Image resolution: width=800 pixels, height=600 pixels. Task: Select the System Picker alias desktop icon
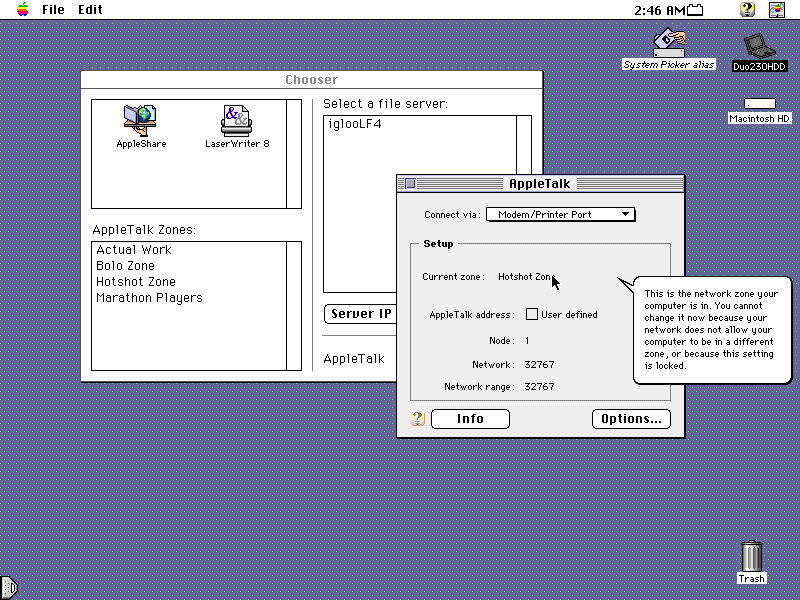(x=669, y=49)
